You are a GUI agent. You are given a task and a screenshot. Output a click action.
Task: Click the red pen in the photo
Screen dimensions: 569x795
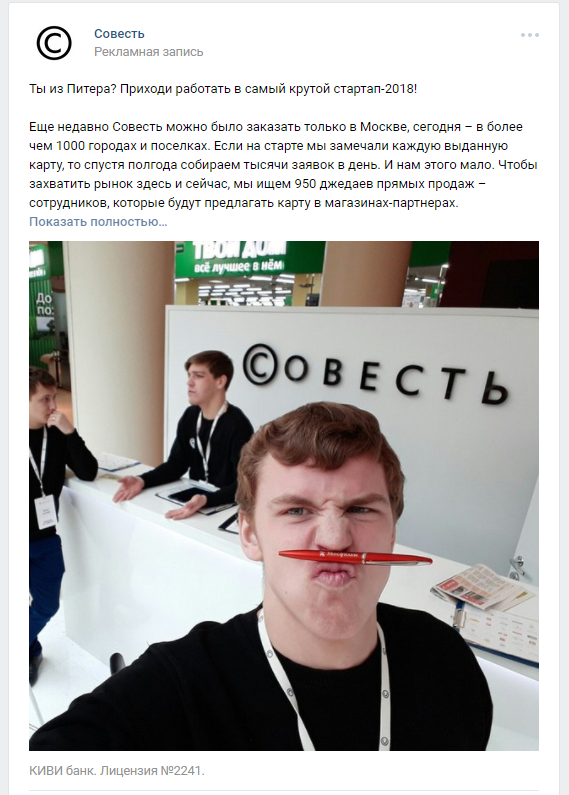(x=355, y=557)
